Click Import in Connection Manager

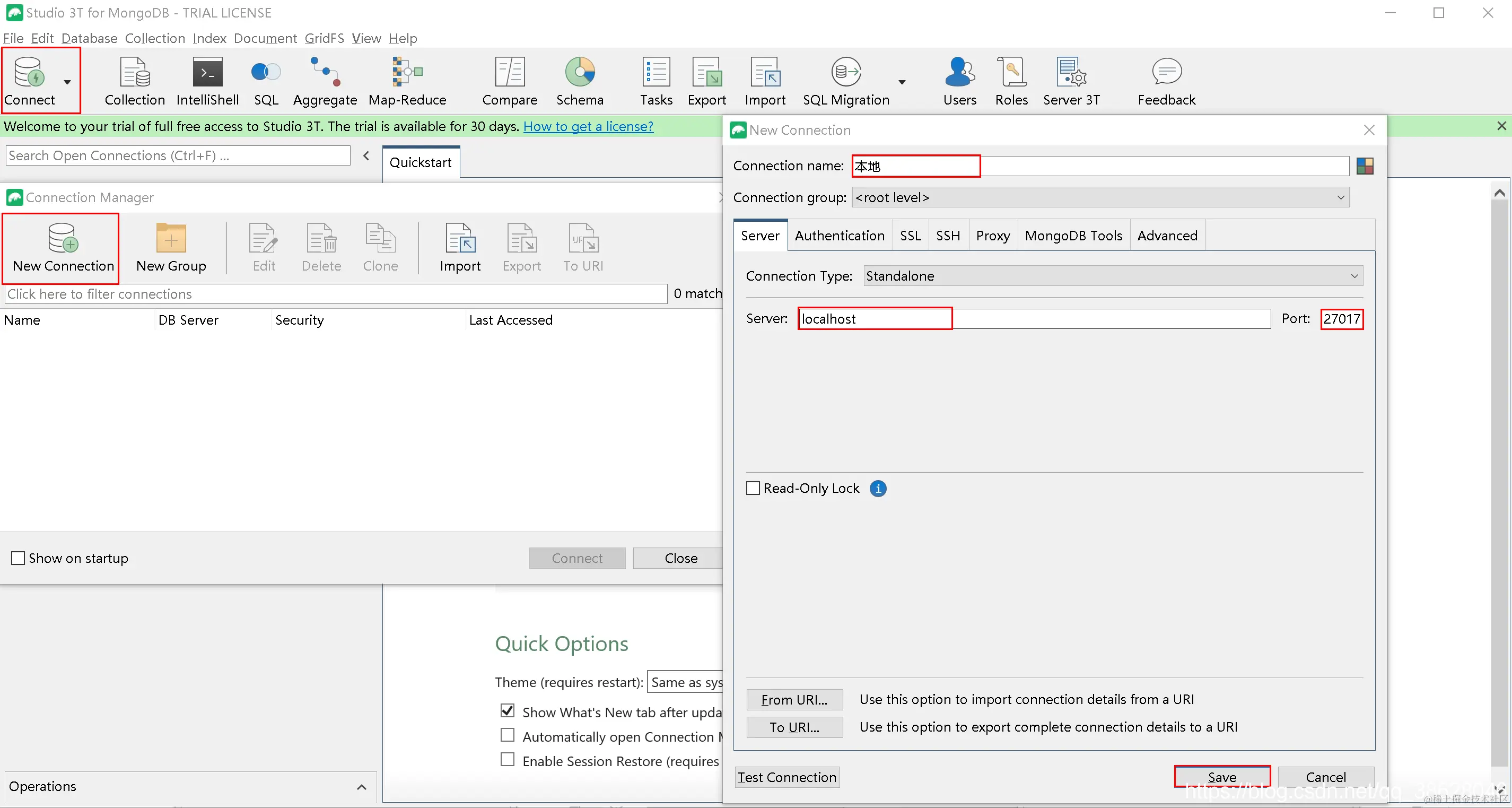(460, 247)
